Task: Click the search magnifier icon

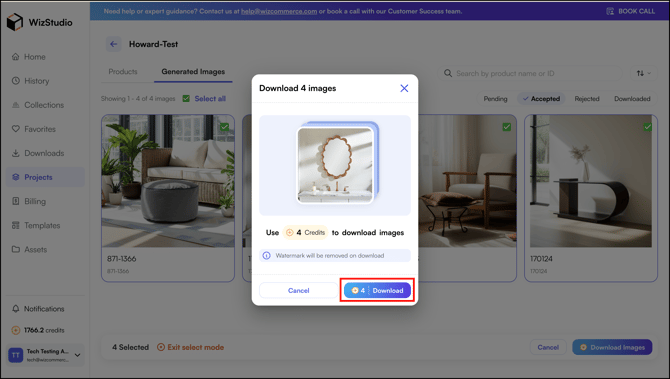Action: tap(447, 73)
